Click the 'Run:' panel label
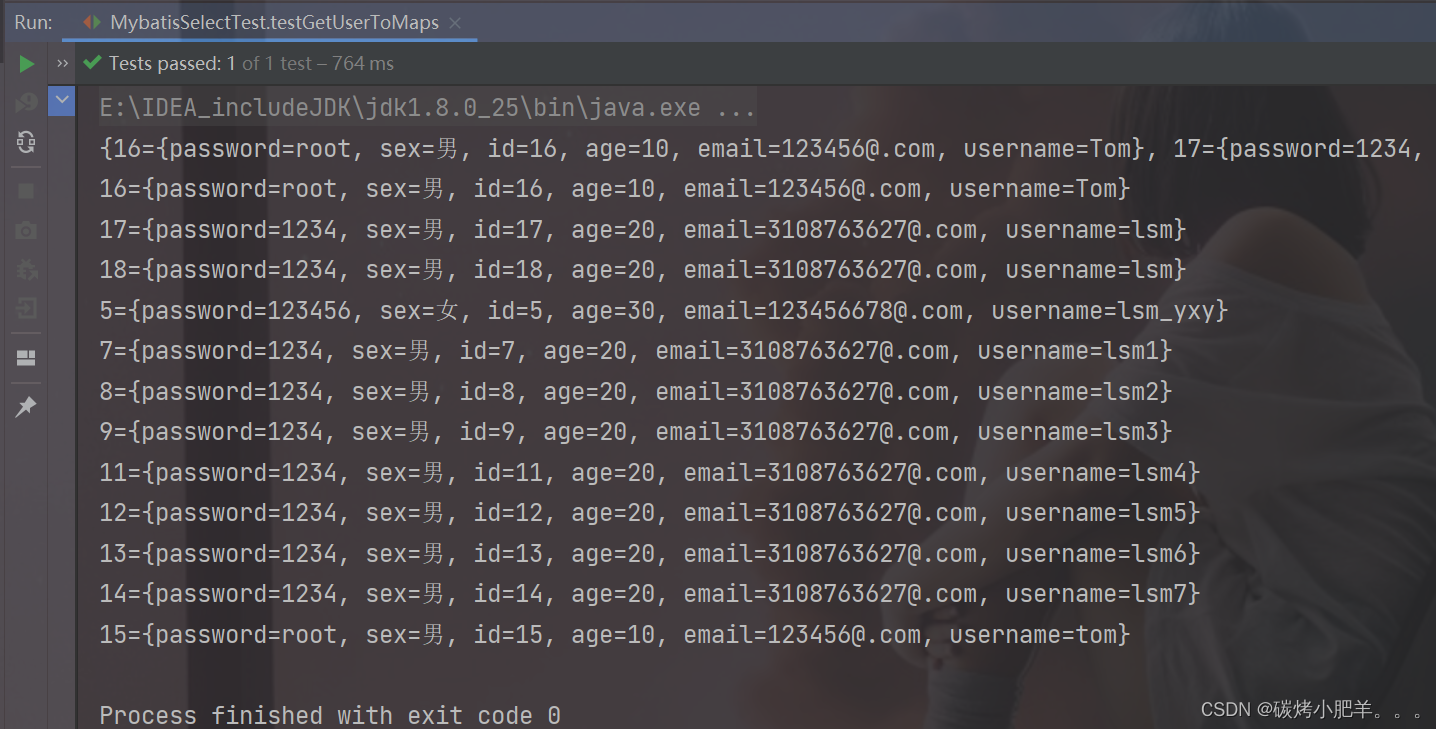Viewport: 1436px width, 729px height. (x=33, y=22)
